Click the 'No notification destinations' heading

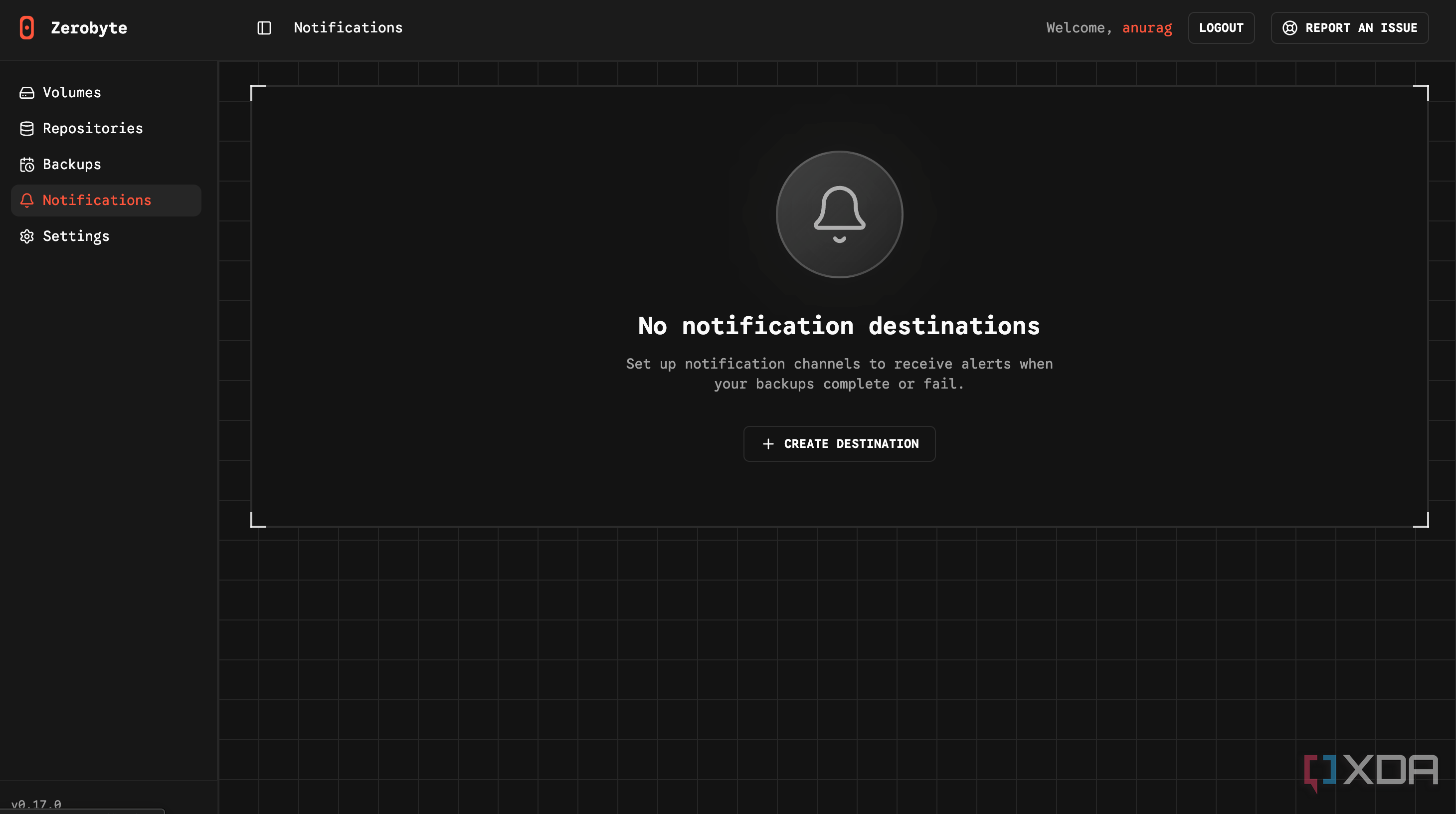tap(839, 326)
